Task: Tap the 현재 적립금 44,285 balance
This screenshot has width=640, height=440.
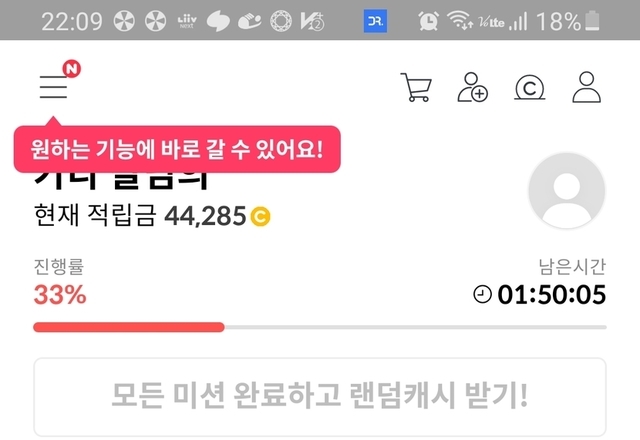Action: click(x=140, y=216)
